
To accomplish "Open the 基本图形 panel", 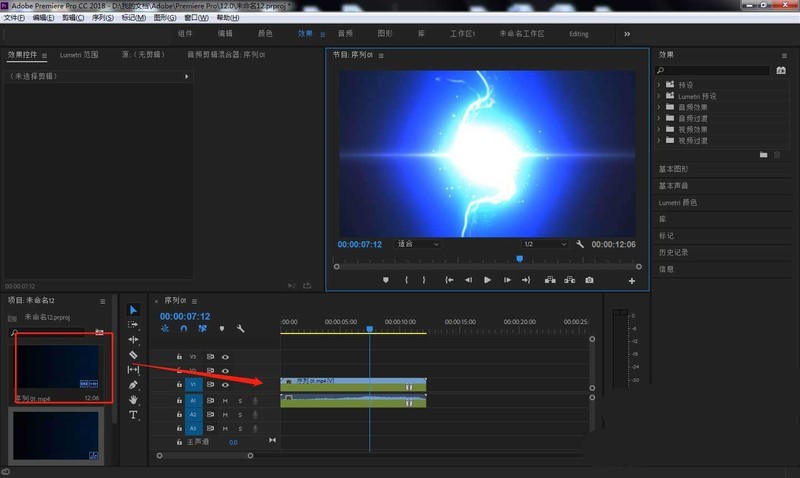I will (673, 170).
